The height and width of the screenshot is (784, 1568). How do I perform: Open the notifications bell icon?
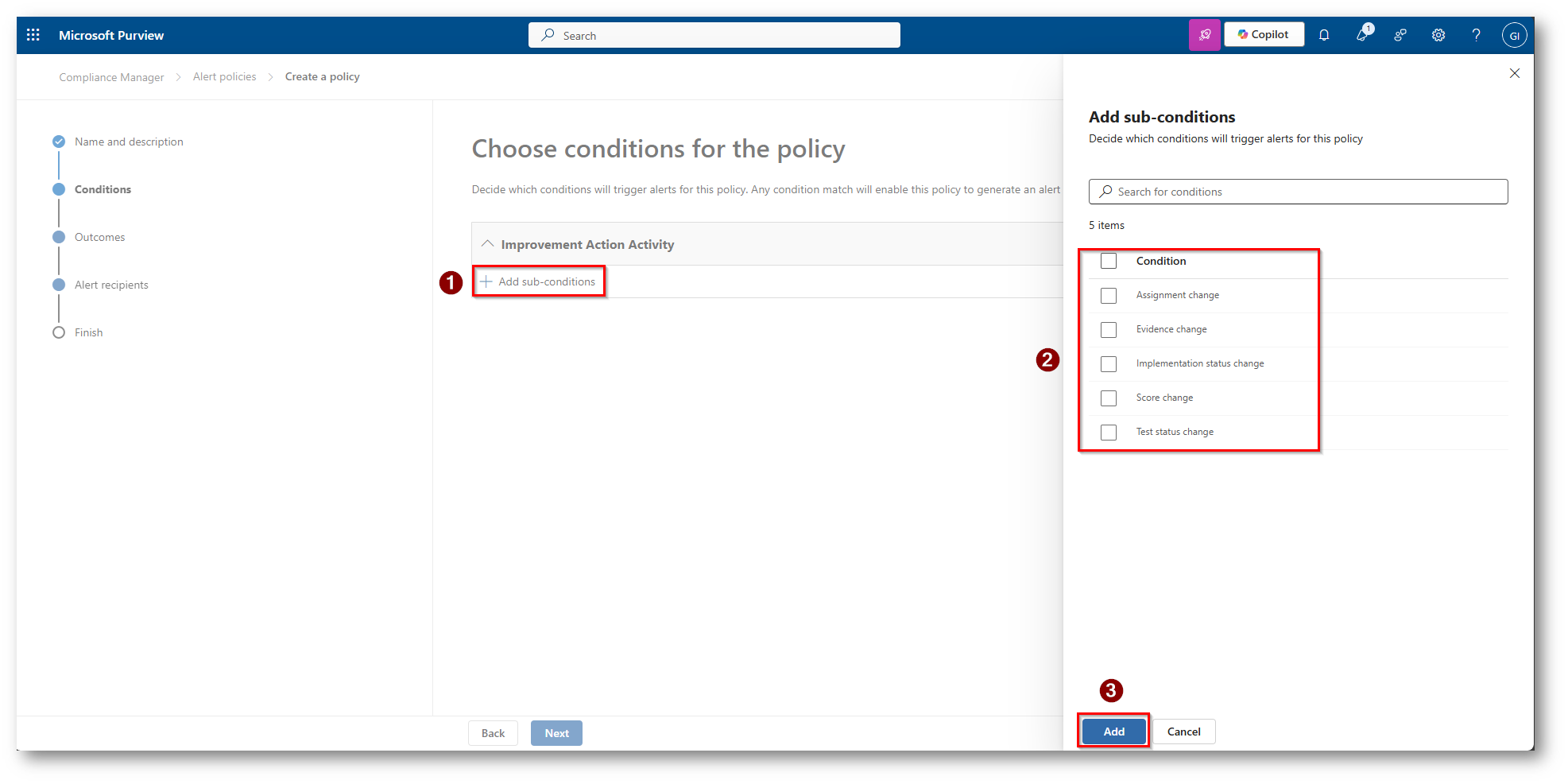(x=1324, y=35)
